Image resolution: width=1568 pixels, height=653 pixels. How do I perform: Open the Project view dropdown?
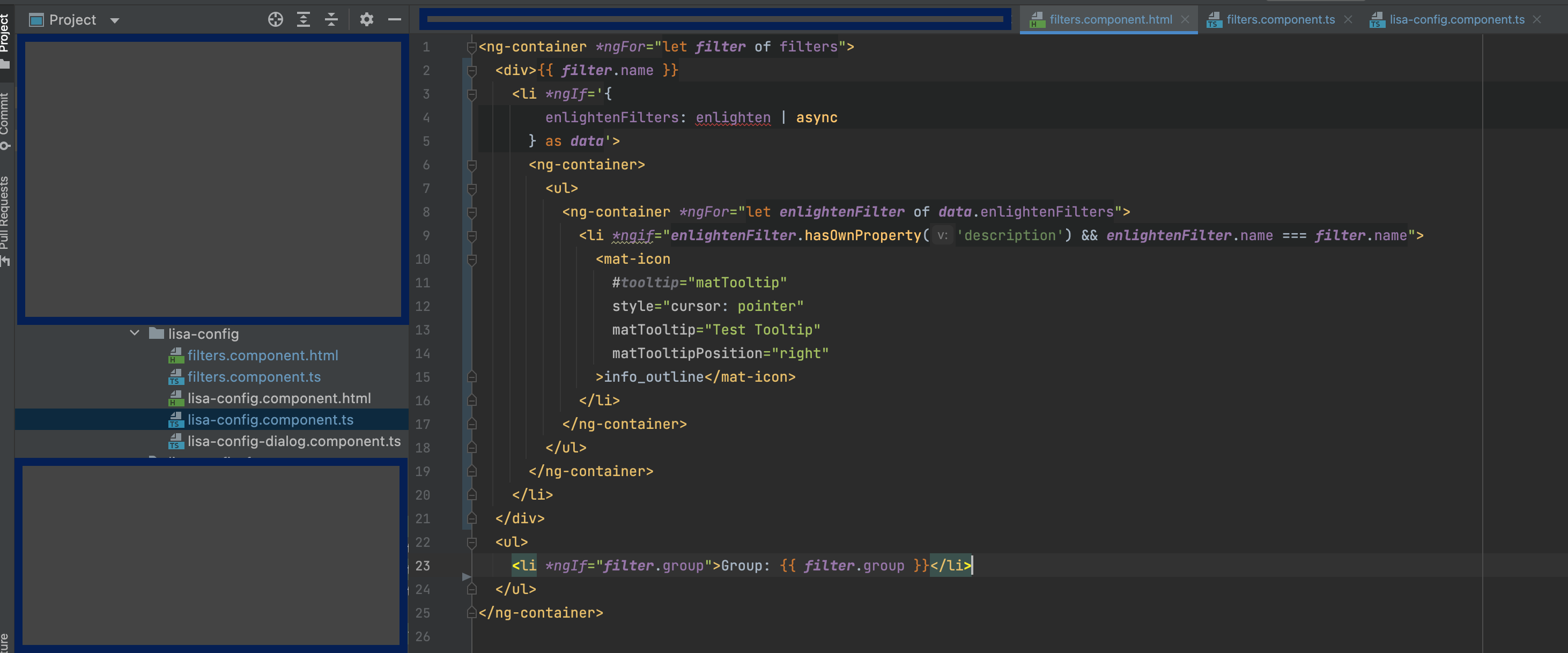pos(114,20)
